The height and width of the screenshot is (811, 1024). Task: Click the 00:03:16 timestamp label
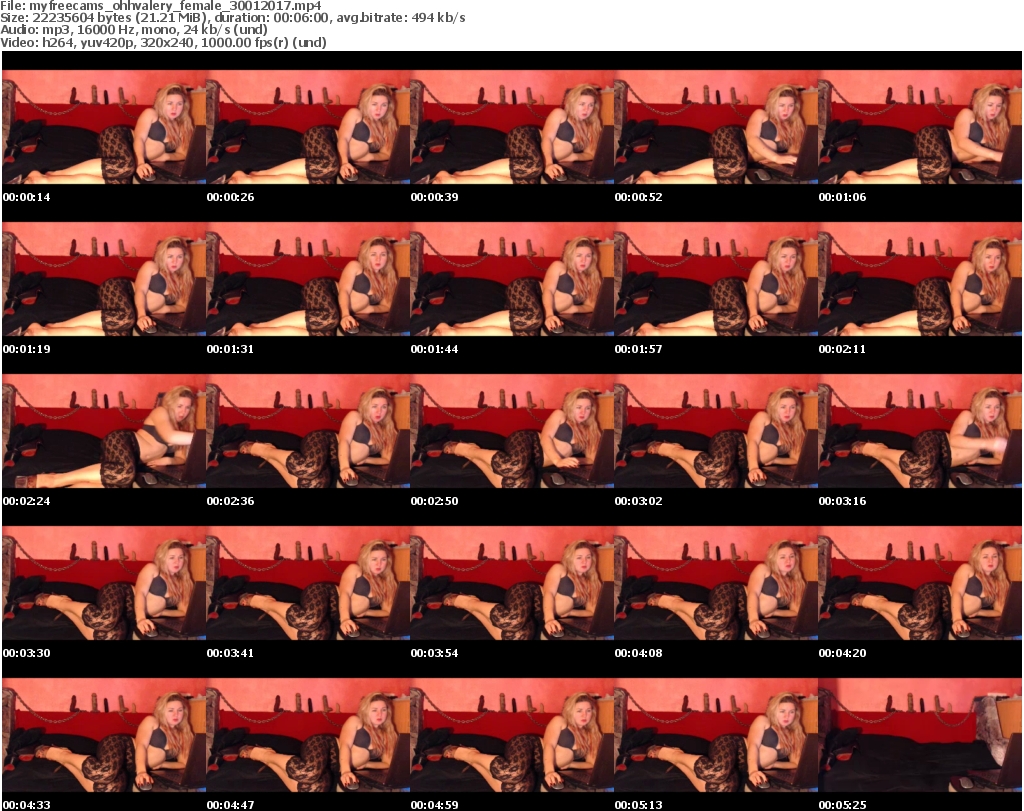[x=842, y=501]
